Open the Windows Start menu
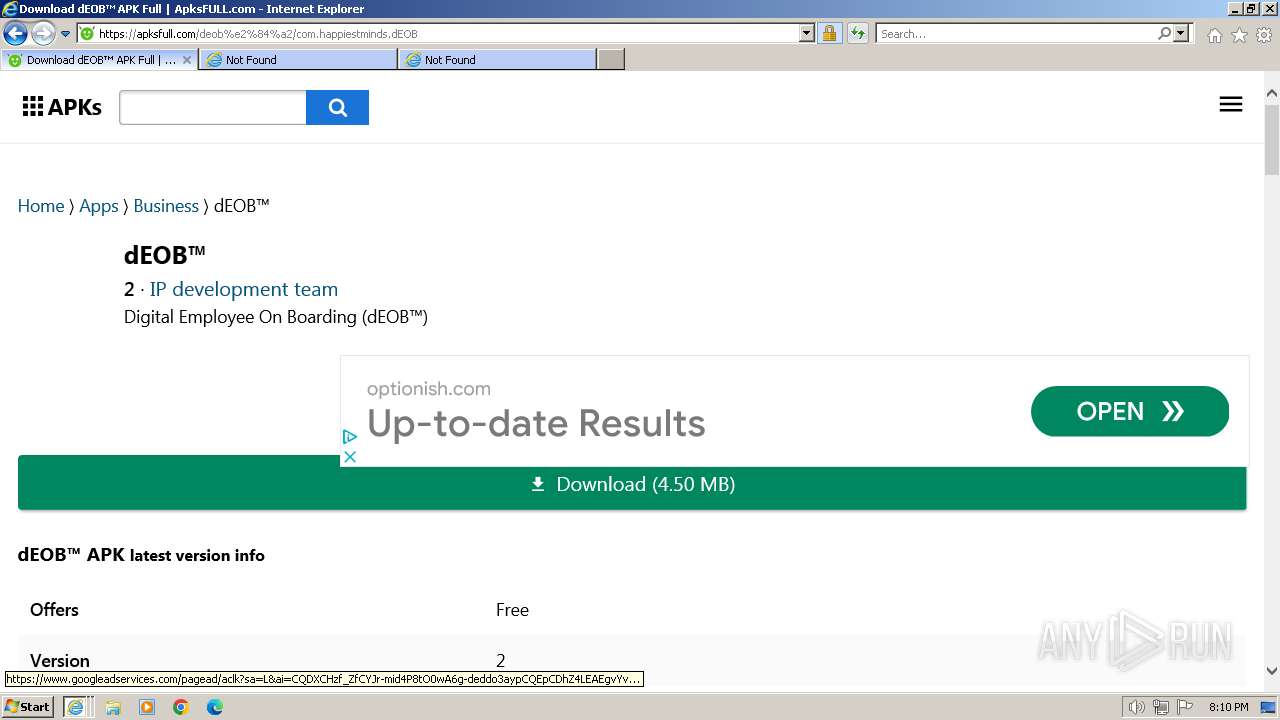 (28, 707)
